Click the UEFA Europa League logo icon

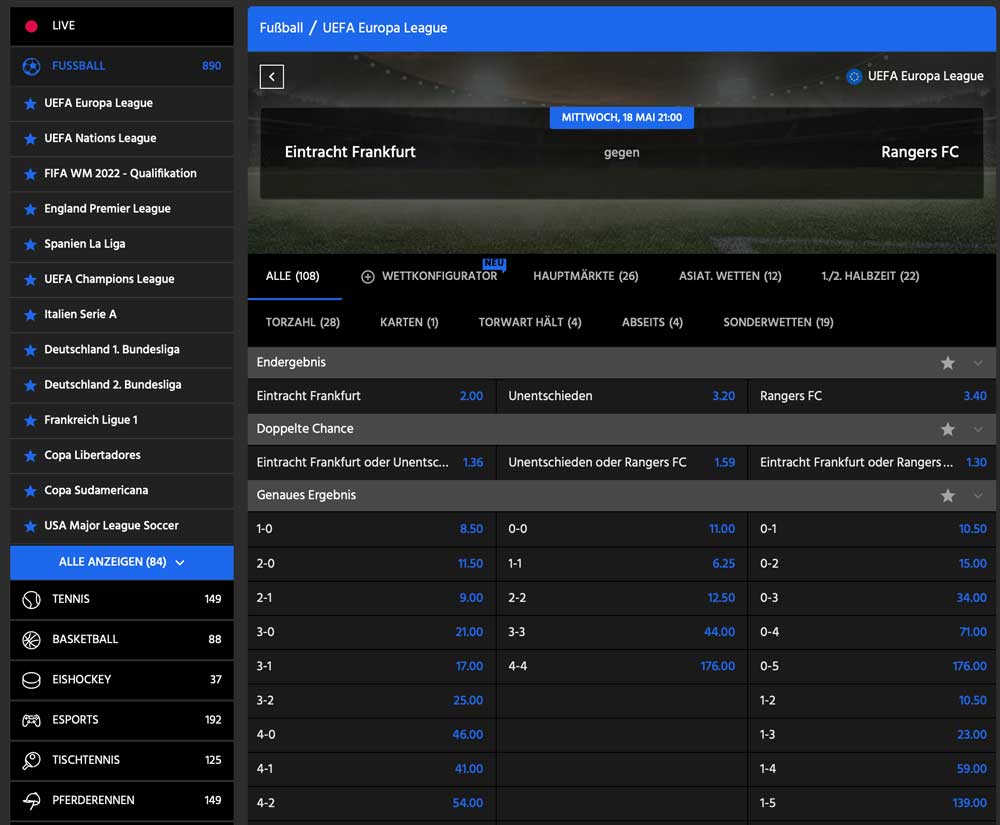pos(854,77)
